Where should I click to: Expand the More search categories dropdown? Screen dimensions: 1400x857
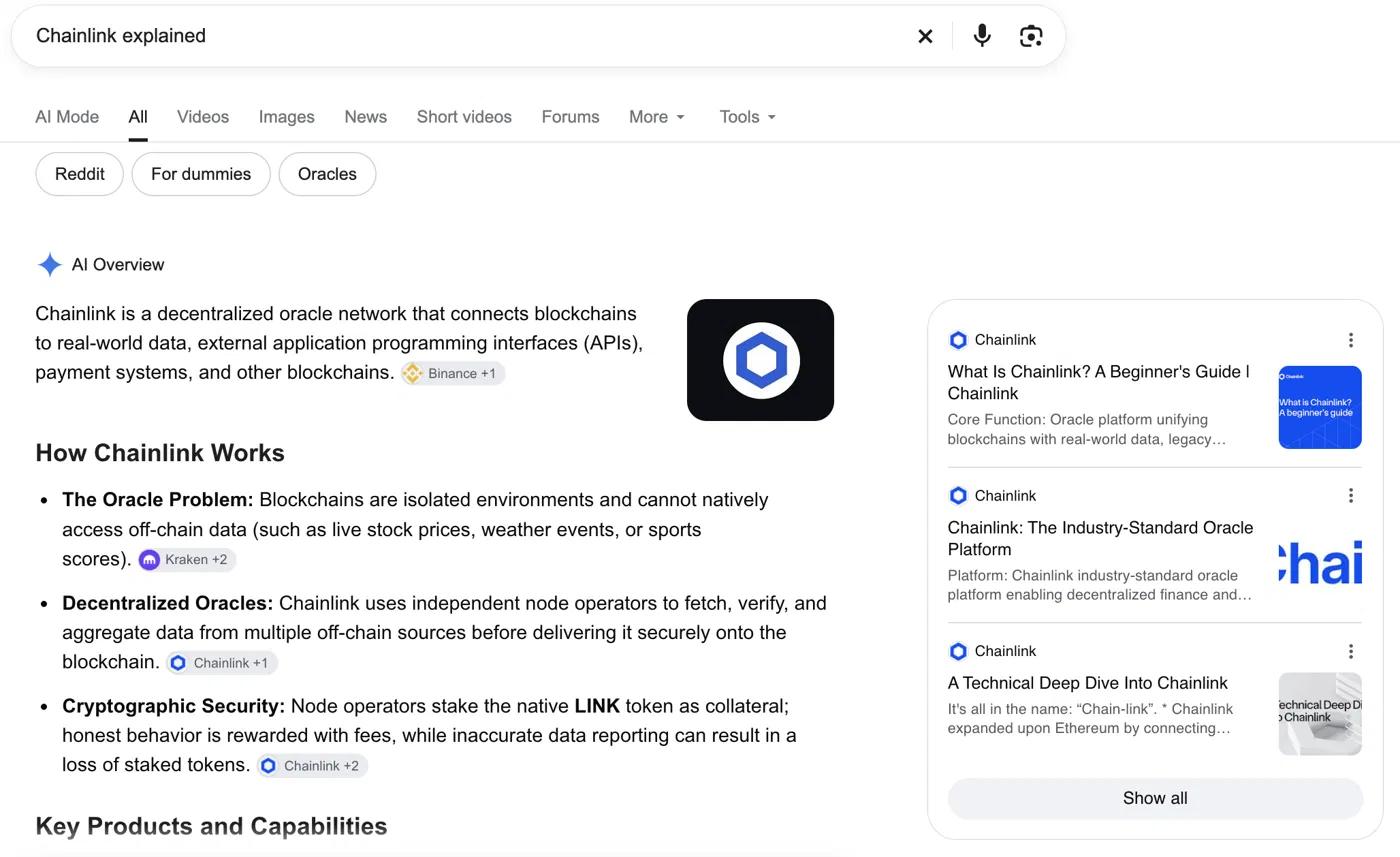click(657, 117)
